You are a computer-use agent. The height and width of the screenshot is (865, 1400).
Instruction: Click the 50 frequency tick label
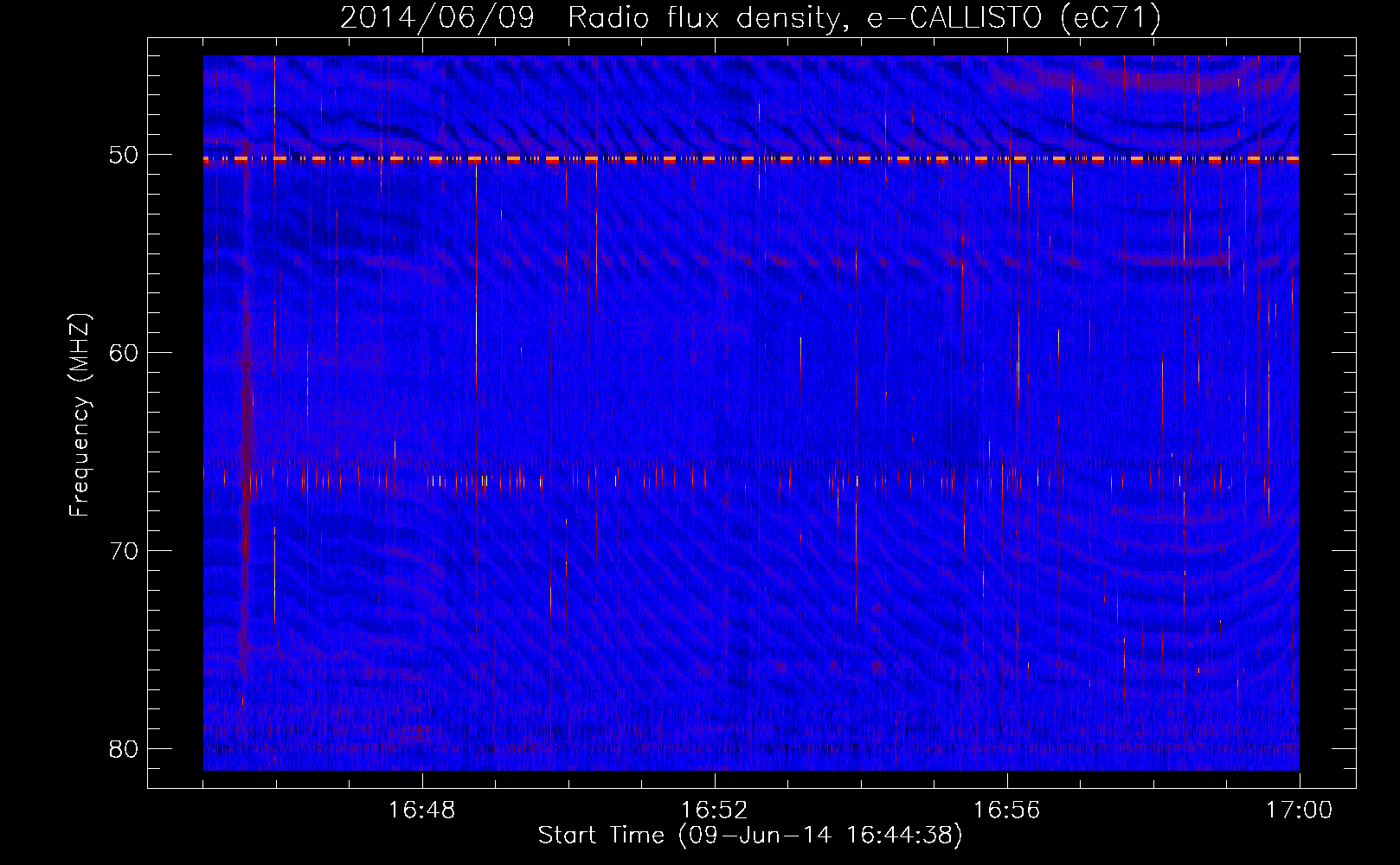123,155
